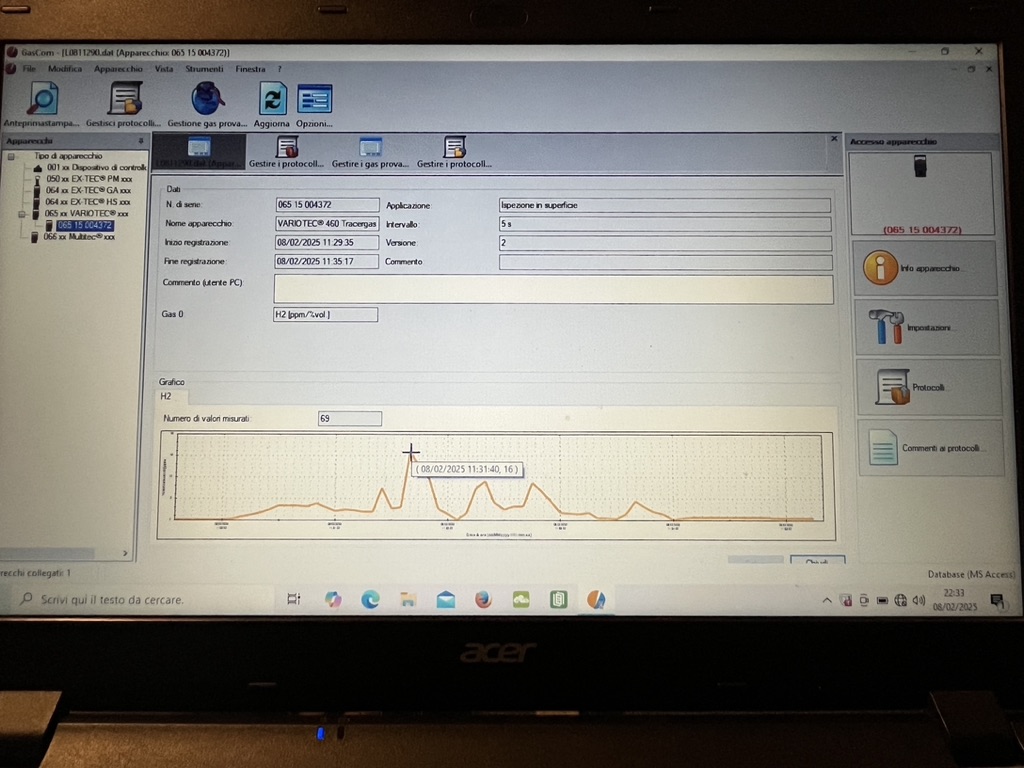Click the Aggiorna refresh icon
The width and height of the screenshot is (1024, 768).
(x=272, y=100)
